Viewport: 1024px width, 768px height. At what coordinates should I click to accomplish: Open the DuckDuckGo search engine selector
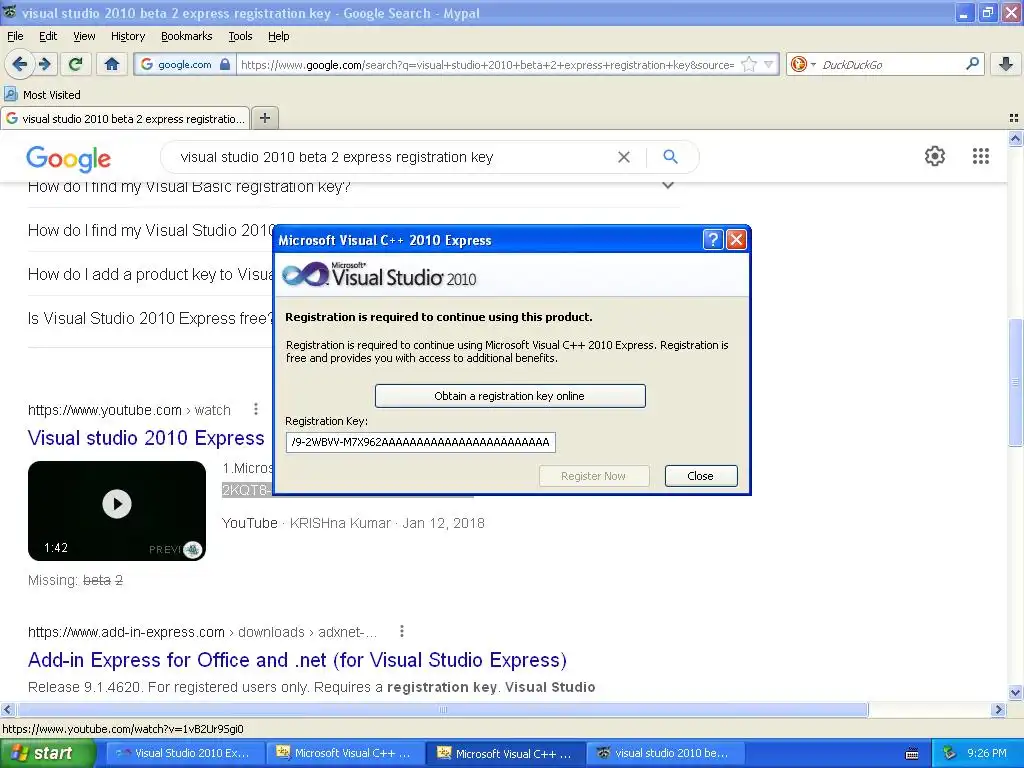click(803, 65)
